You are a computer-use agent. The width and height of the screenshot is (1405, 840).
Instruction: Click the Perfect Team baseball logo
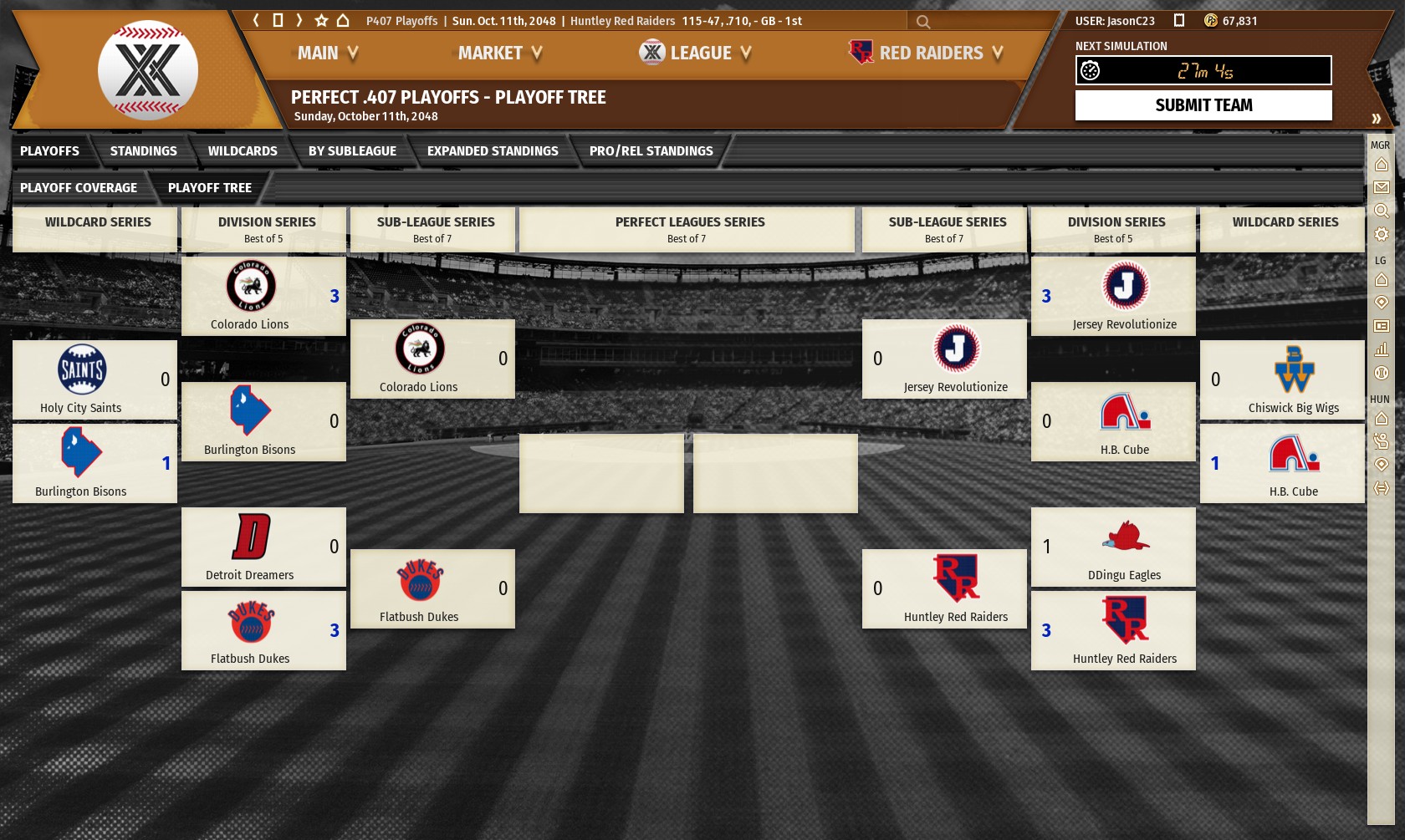click(x=148, y=70)
